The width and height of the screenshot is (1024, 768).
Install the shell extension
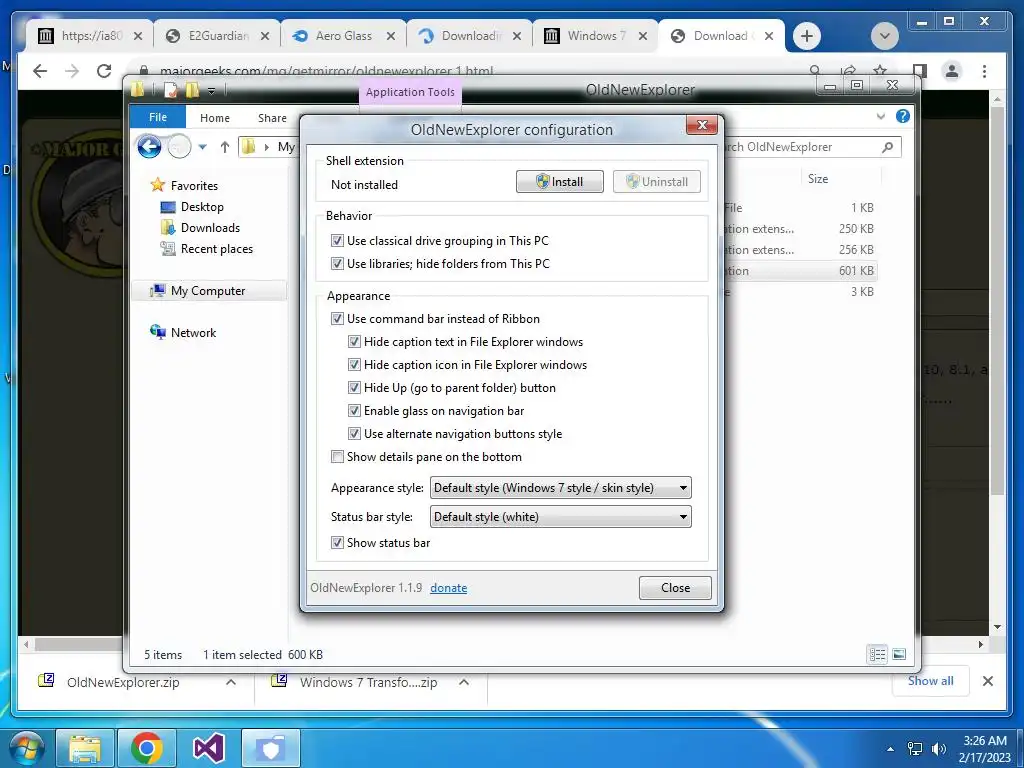click(x=560, y=182)
